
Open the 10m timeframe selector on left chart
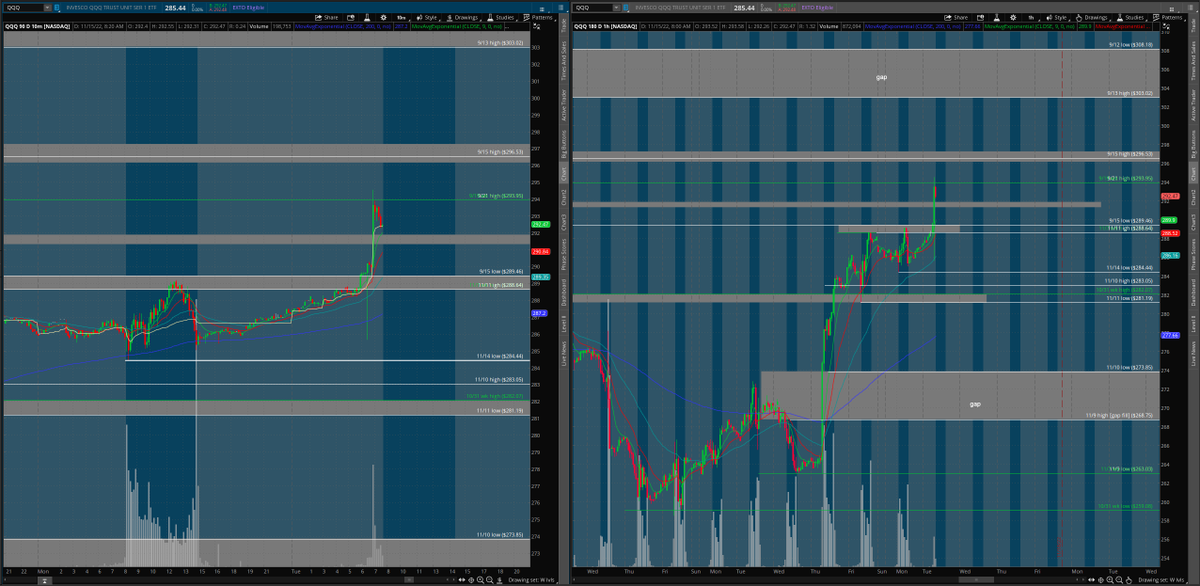click(x=401, y=17)
